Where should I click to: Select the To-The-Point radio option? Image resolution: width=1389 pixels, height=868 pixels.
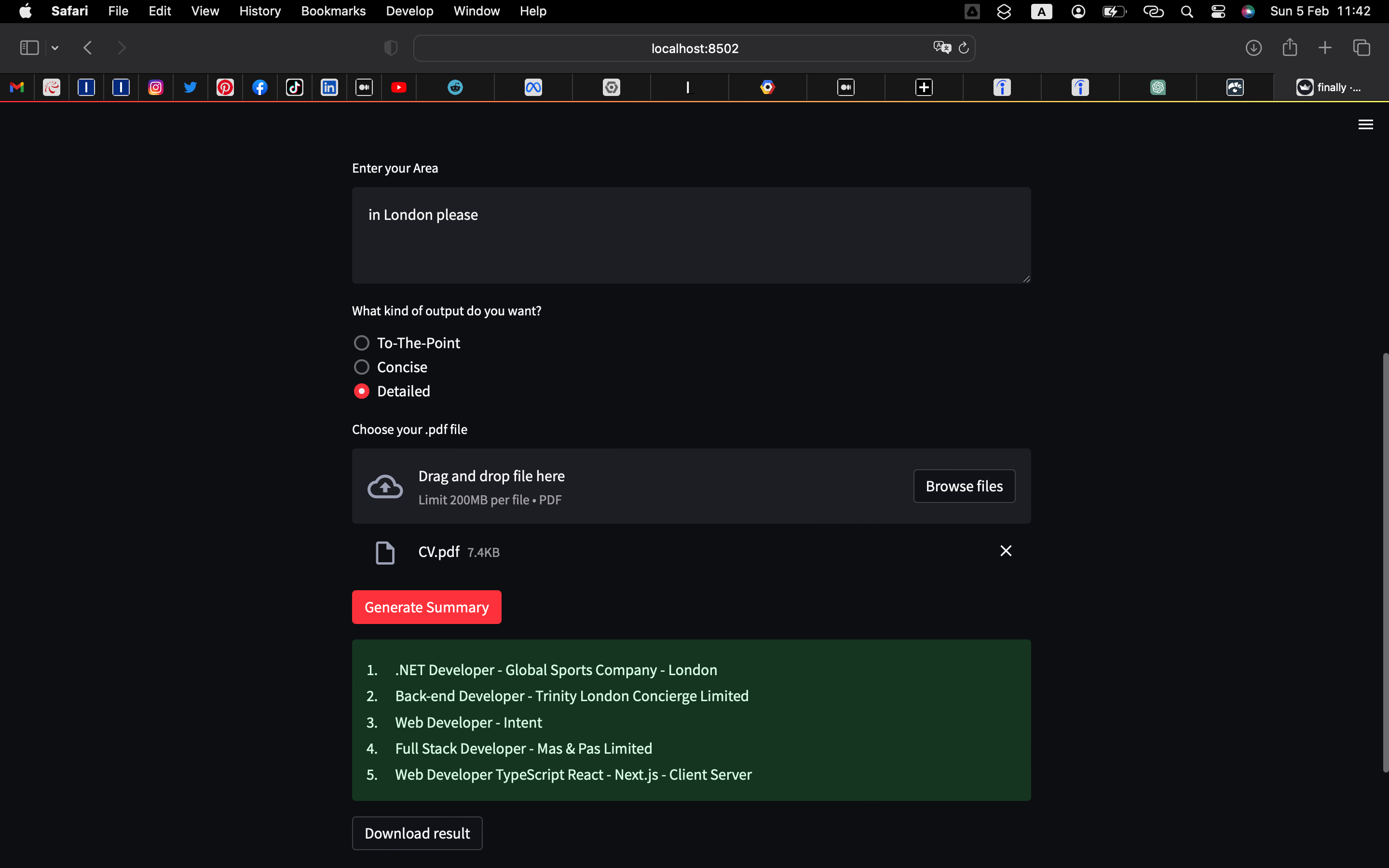pyautogui.click(x=362, y=343)
